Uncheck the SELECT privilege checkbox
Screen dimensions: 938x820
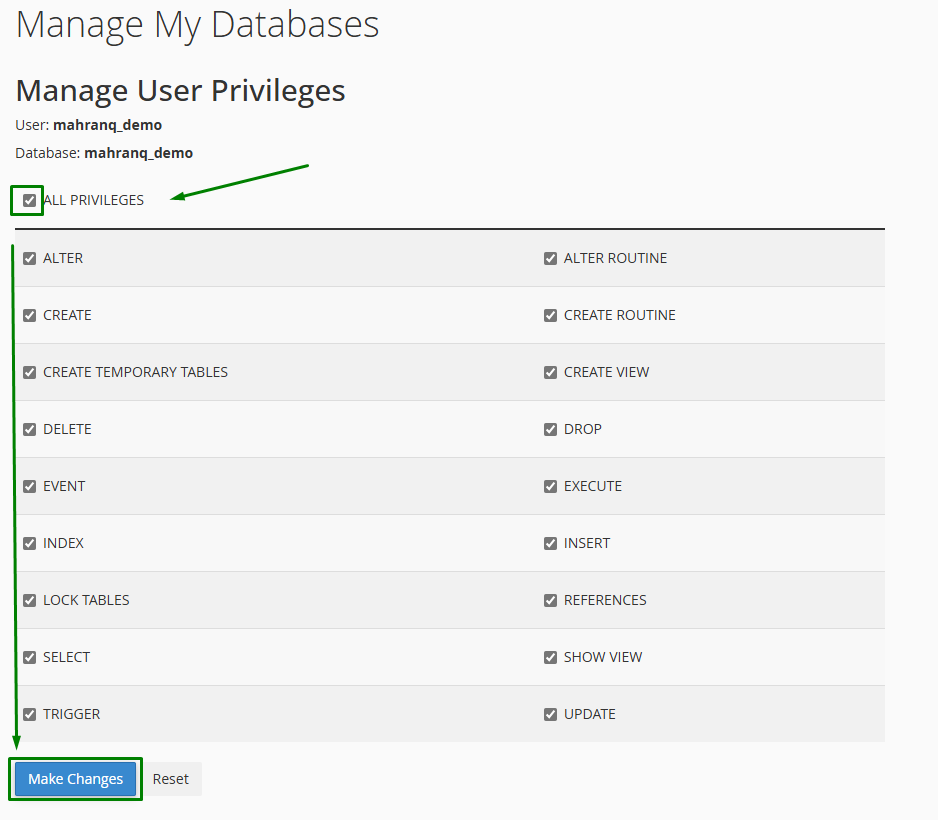[x=30, y=657]
